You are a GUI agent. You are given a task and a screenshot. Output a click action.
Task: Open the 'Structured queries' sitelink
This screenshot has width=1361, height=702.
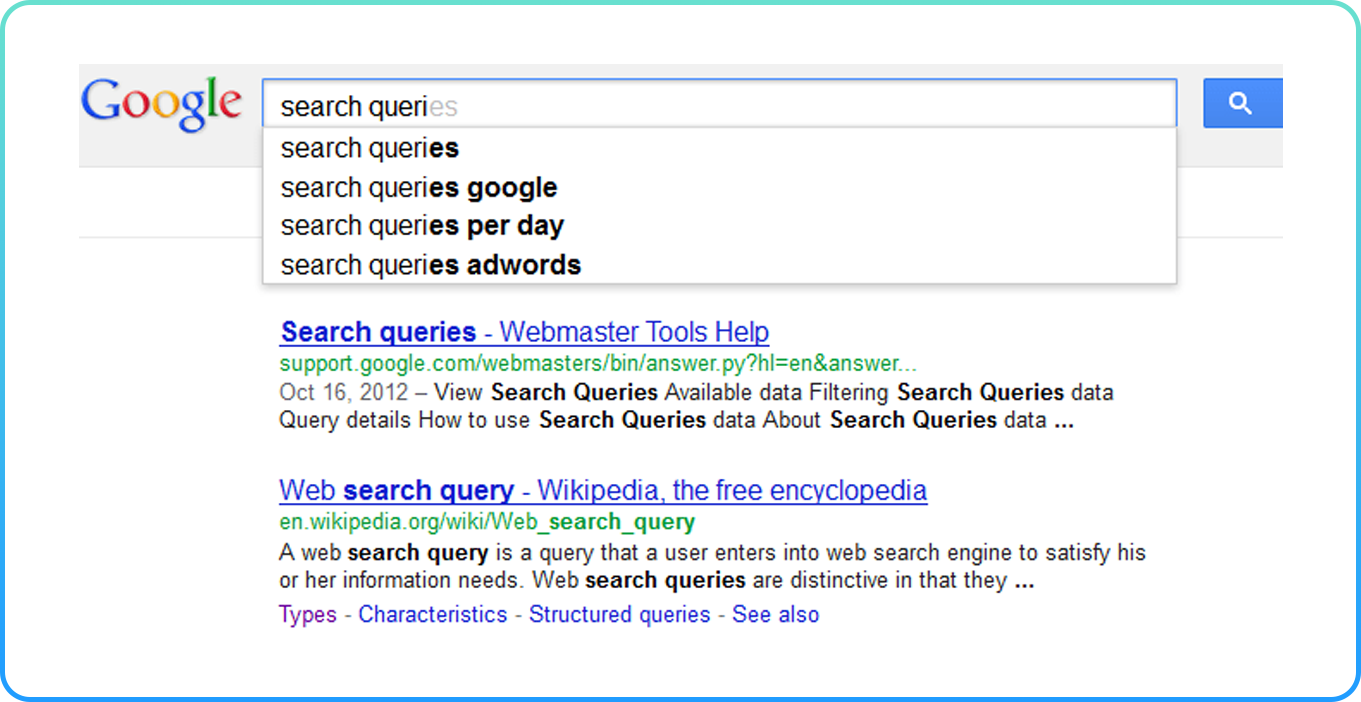[x=619, y=615]
